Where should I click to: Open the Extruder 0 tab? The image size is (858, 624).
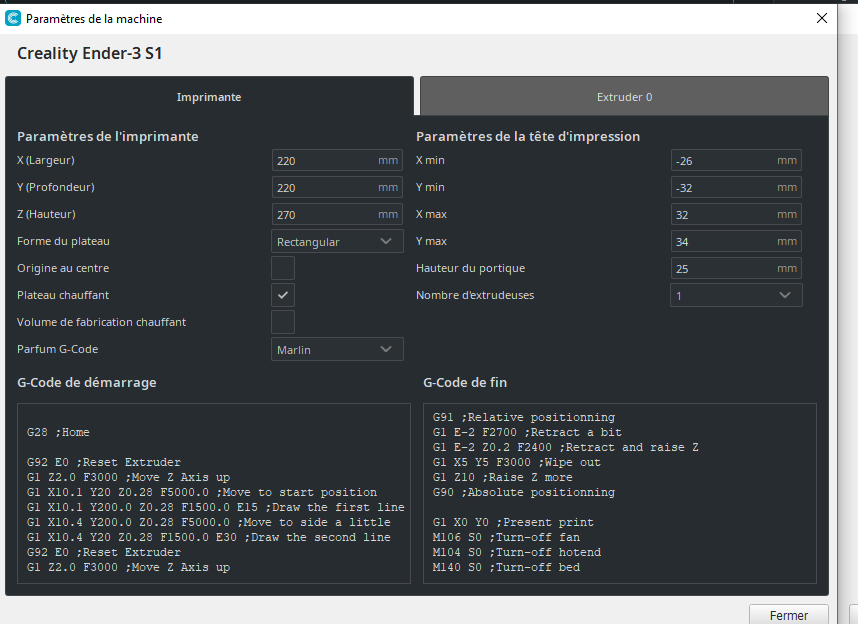624,97
